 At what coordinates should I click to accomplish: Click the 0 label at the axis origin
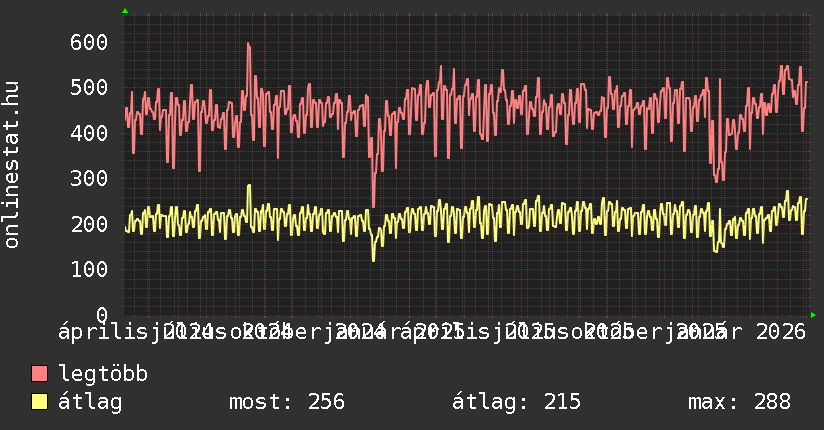(x=101, y=315)
